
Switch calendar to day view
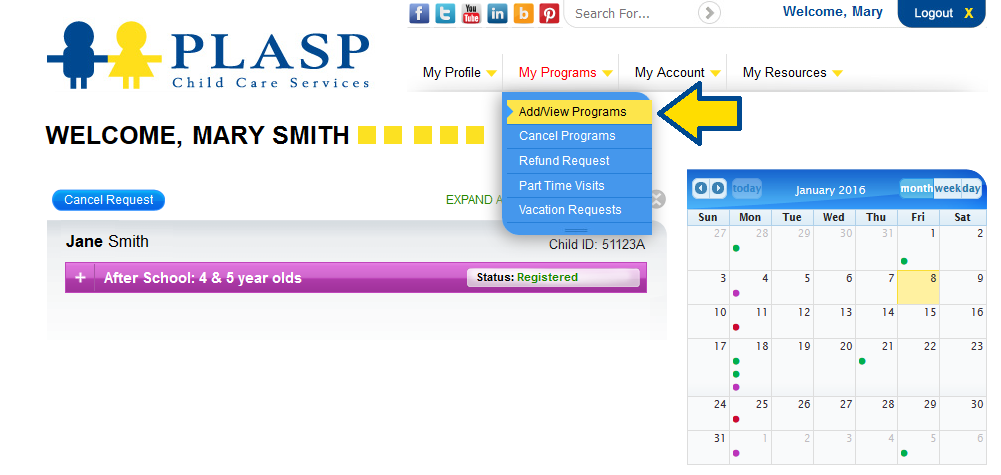(972, 188)
